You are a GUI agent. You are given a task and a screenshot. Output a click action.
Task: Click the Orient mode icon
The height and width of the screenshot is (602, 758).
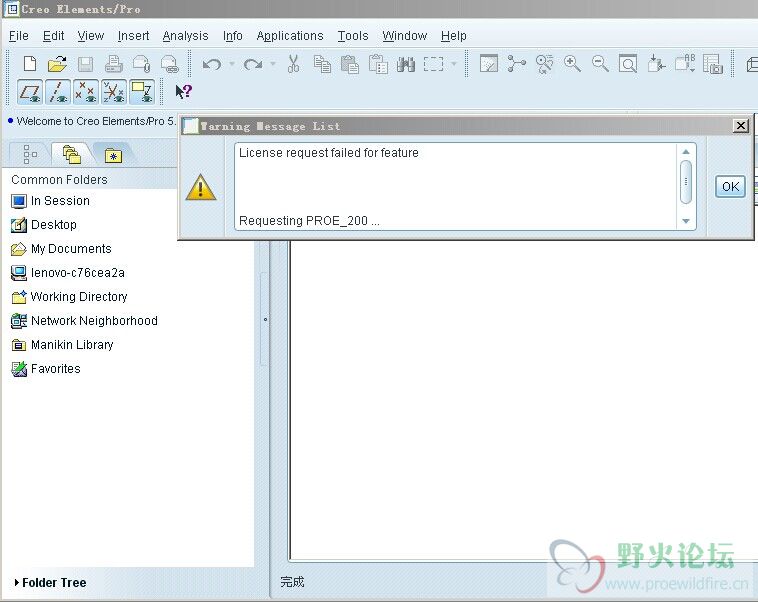coord(544,64)
